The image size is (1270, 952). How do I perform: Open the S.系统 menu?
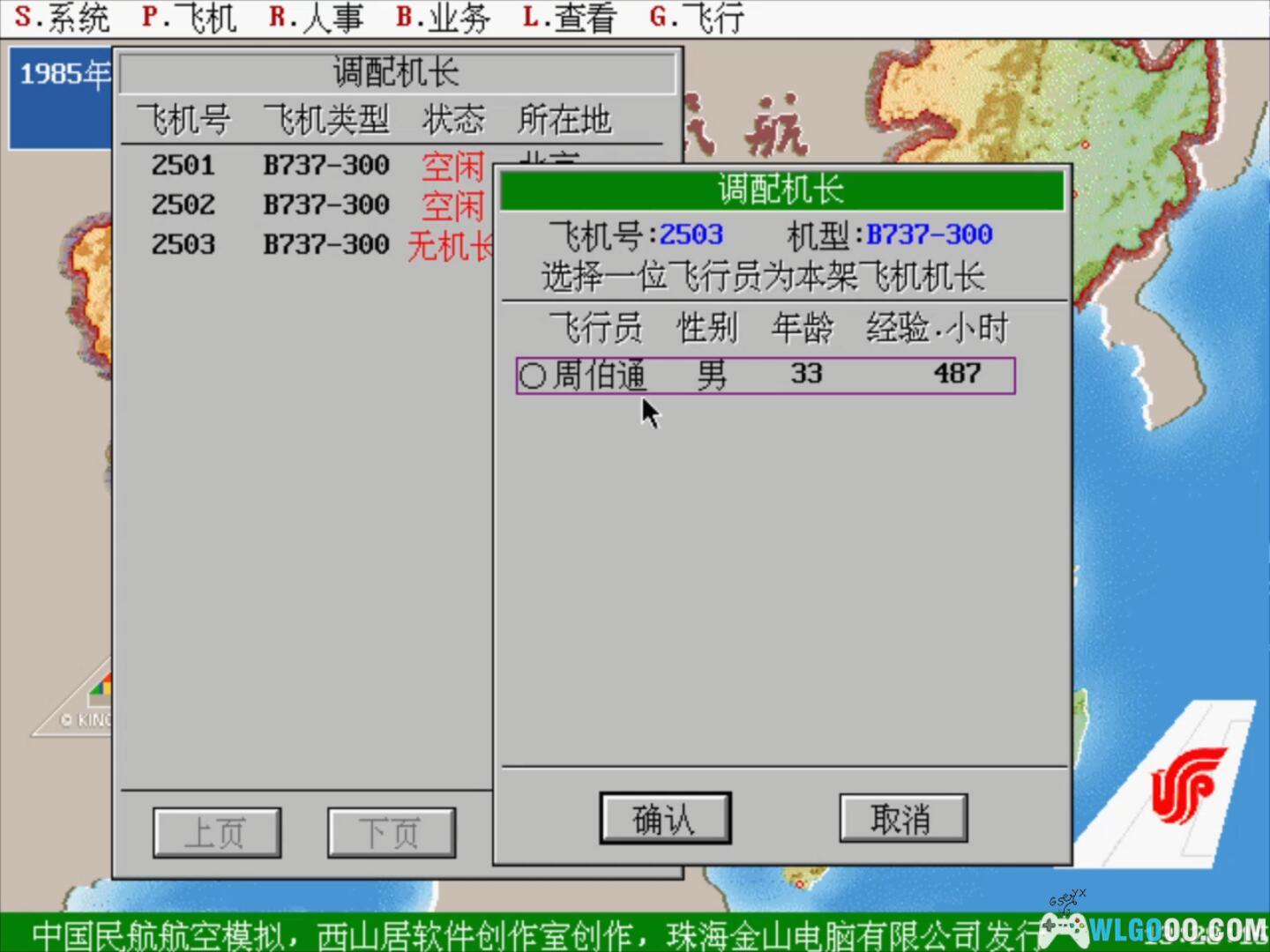[62, 18]
